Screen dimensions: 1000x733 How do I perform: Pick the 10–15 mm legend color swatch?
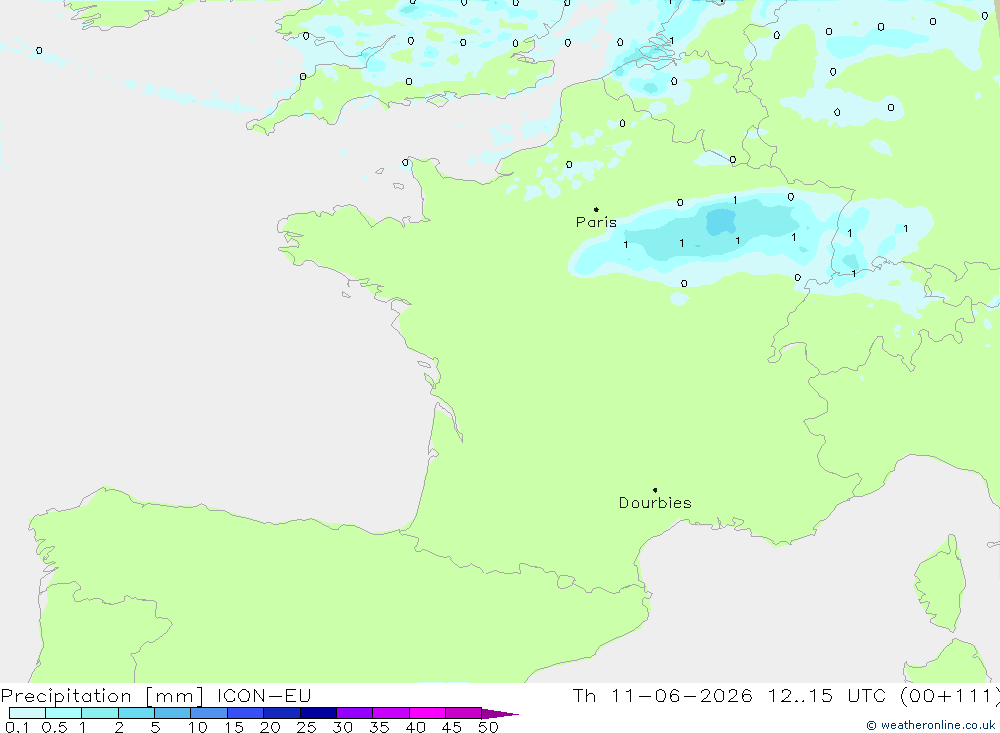click(x=209, y=713)
